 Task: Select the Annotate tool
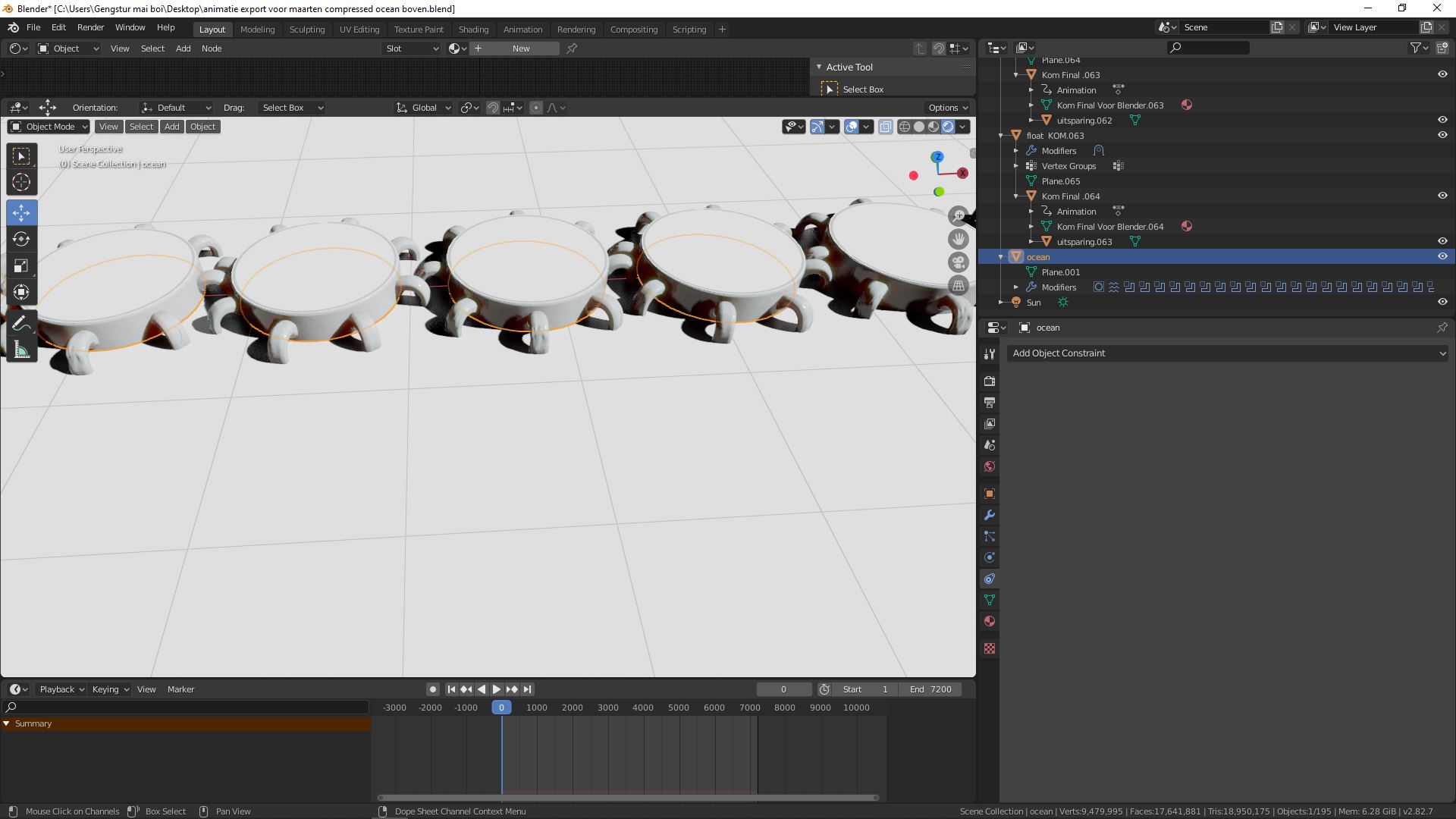tap(21, 324)
